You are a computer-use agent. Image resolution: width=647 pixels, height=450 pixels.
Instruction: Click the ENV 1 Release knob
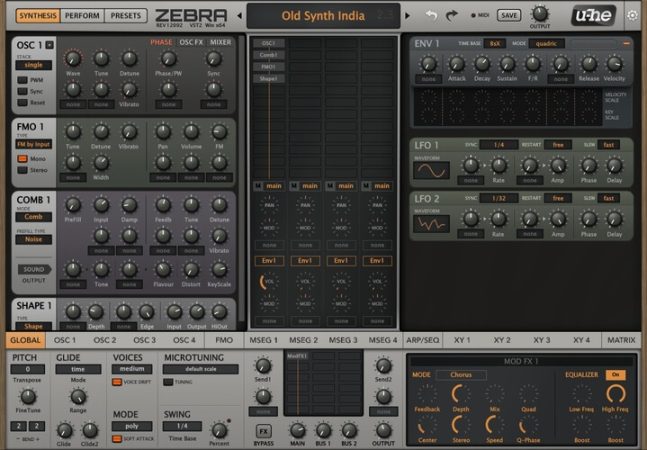click(589, 64)
